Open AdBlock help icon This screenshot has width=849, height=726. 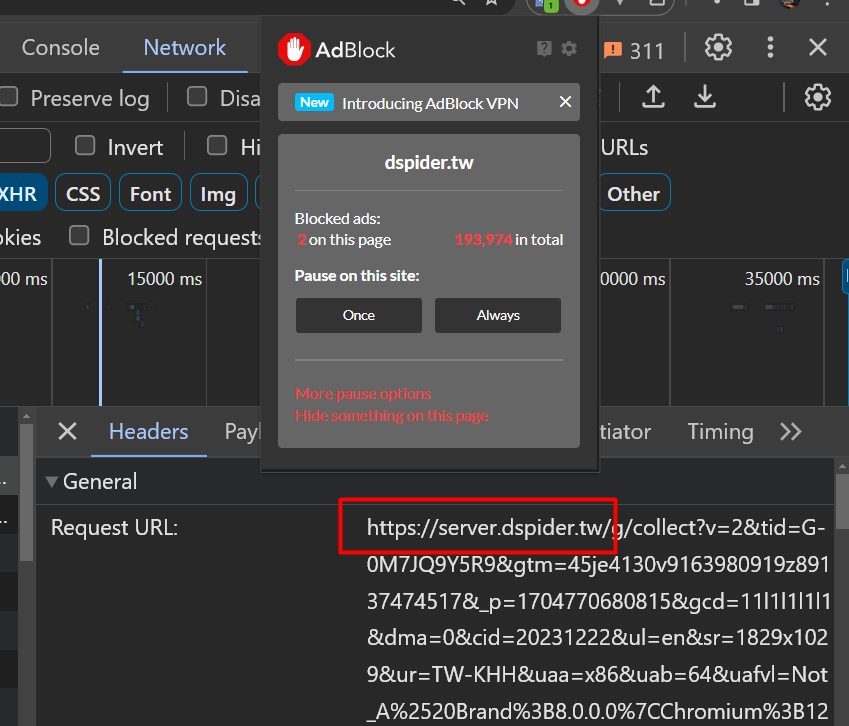point(544,49)
